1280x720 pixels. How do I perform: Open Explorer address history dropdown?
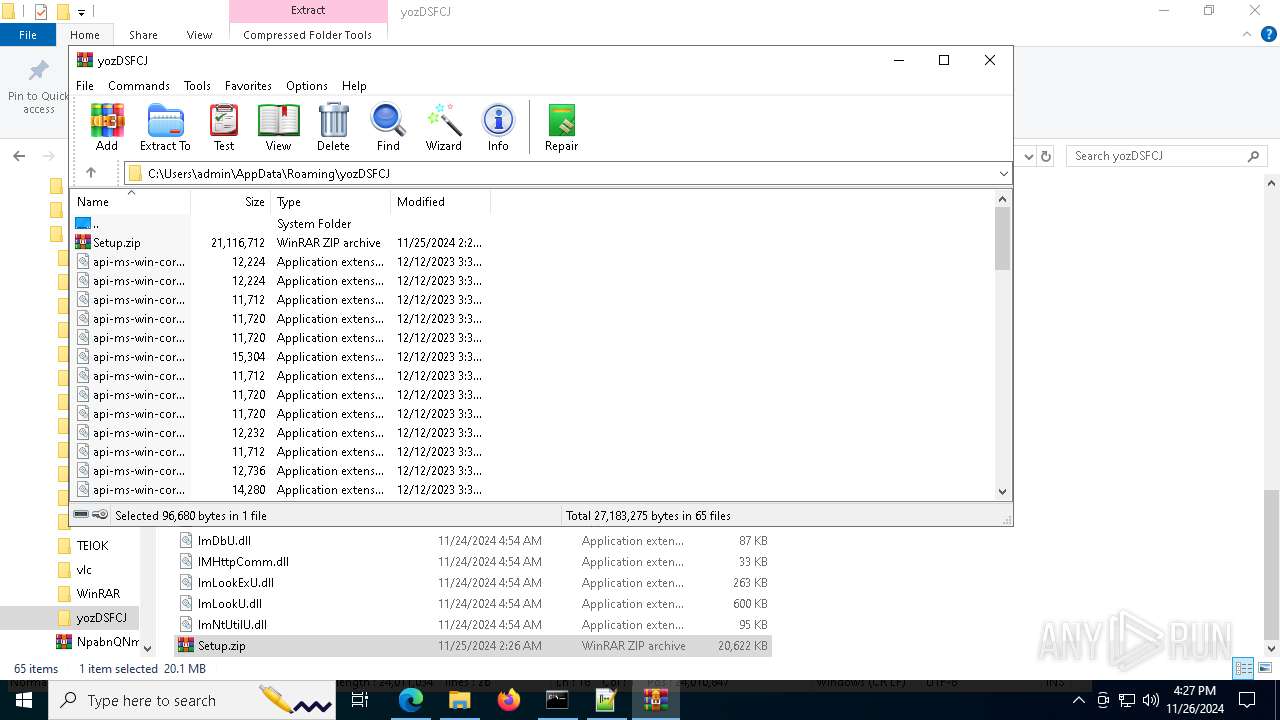tap(1027, 156)
